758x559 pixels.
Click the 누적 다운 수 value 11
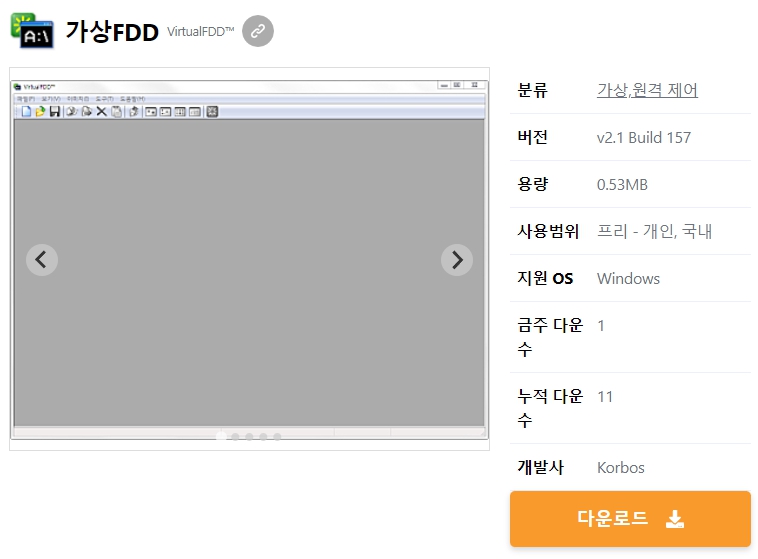pyautogui.click(x=605, y=397)
